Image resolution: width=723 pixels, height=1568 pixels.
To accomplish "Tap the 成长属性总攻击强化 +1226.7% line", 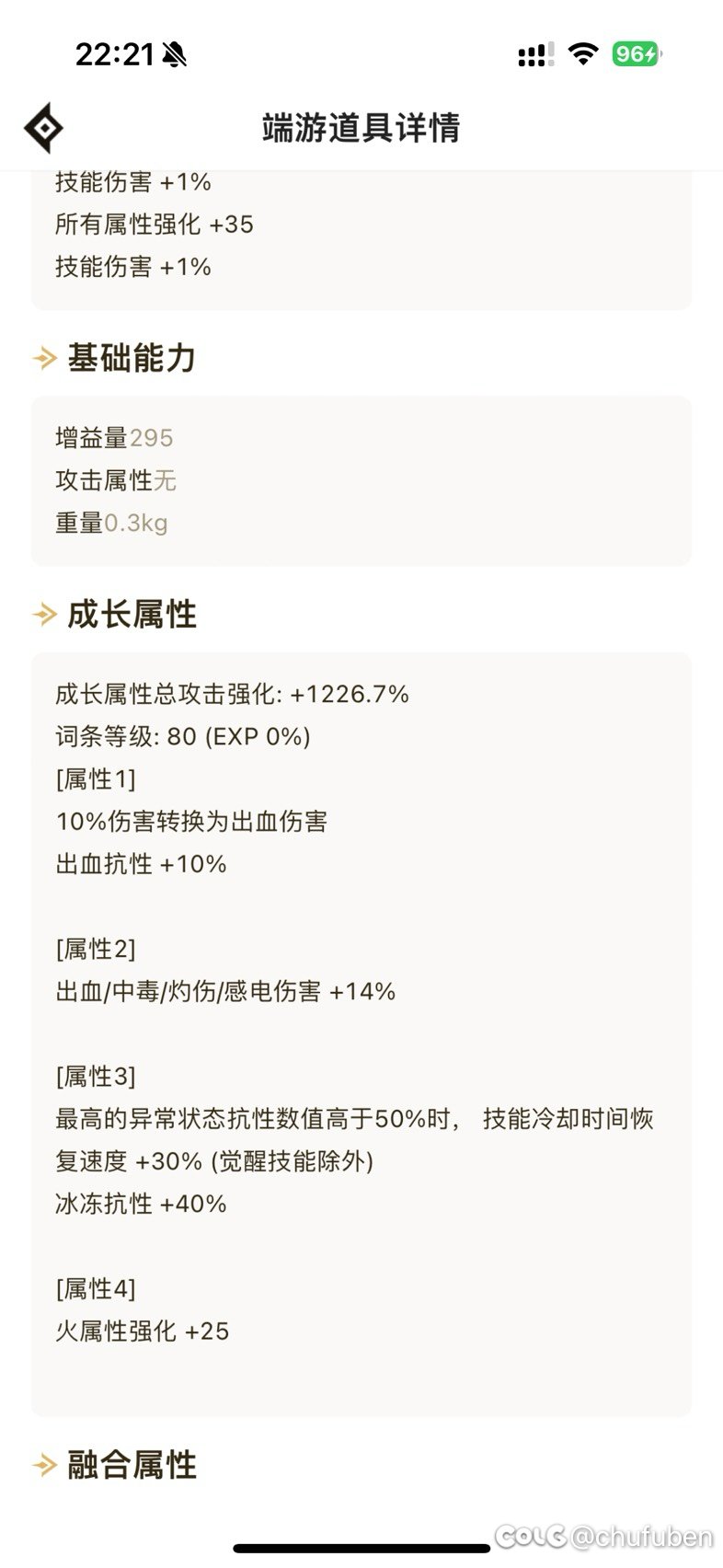I will click(x=232, y=694).
